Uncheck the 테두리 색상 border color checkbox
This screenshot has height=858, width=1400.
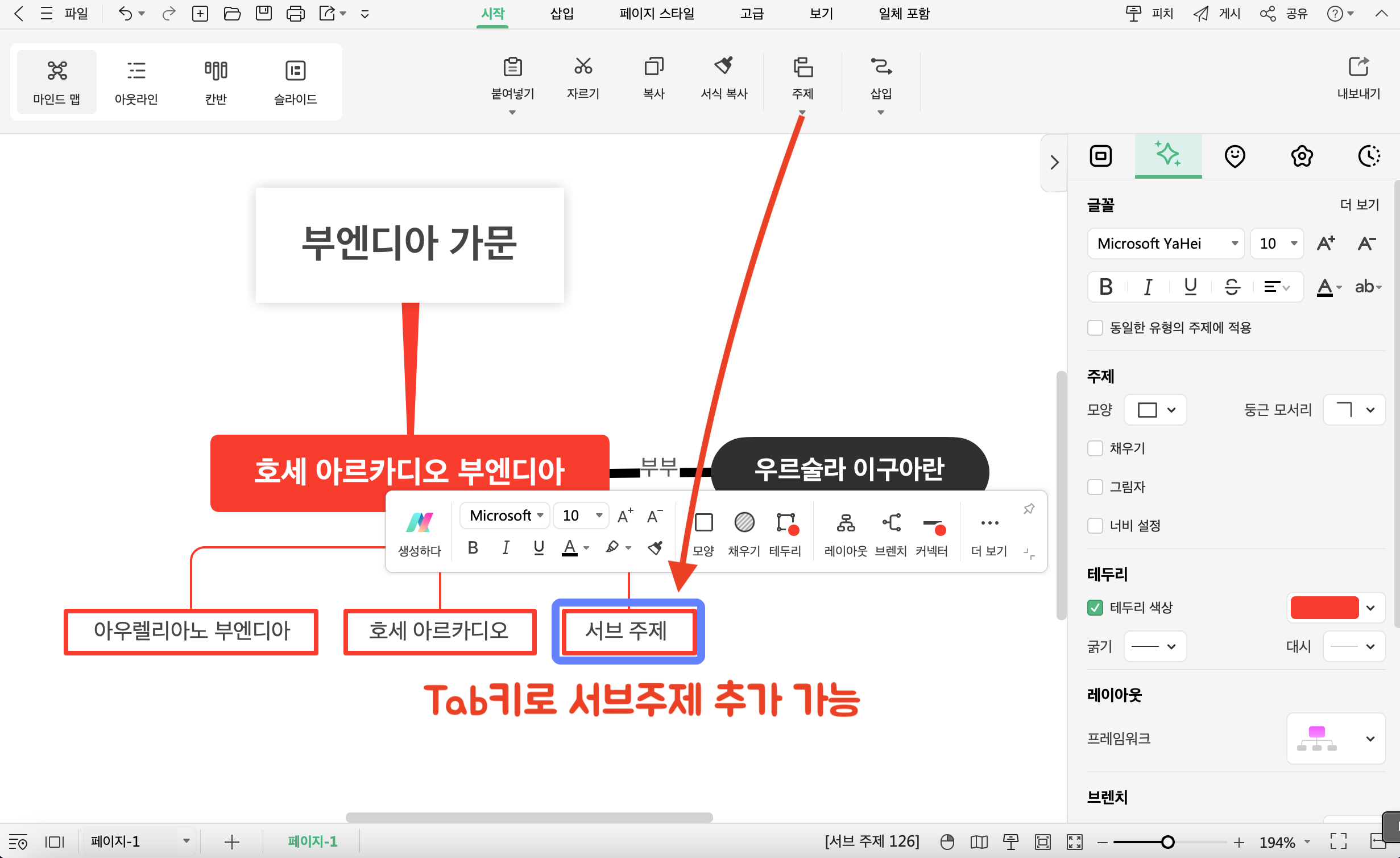[1095, 608]
